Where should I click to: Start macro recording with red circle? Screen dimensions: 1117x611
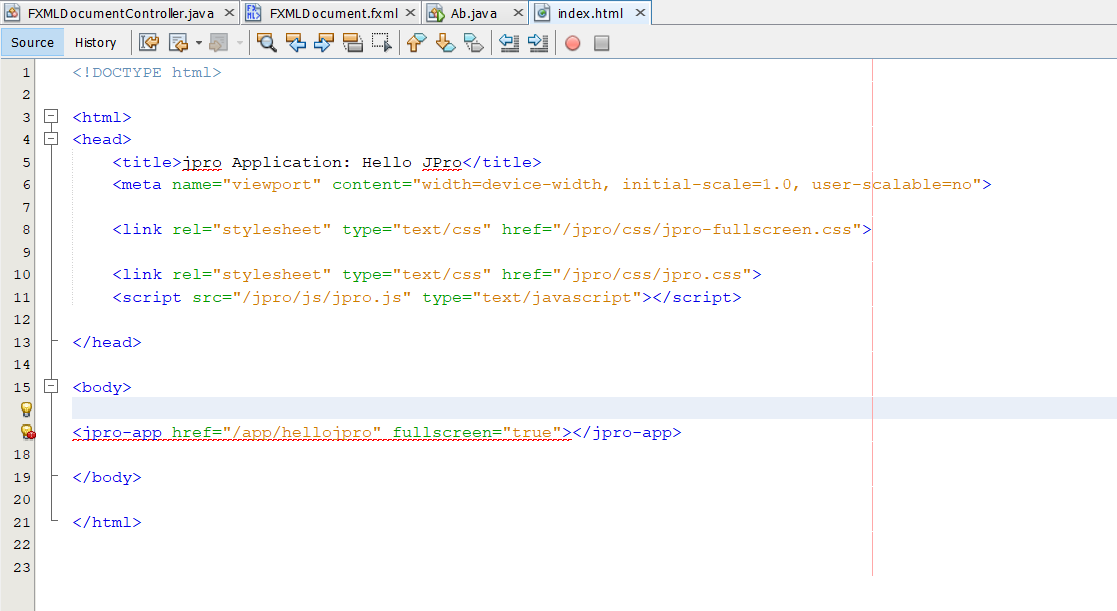pyautogui.click(x=572, y=43)
